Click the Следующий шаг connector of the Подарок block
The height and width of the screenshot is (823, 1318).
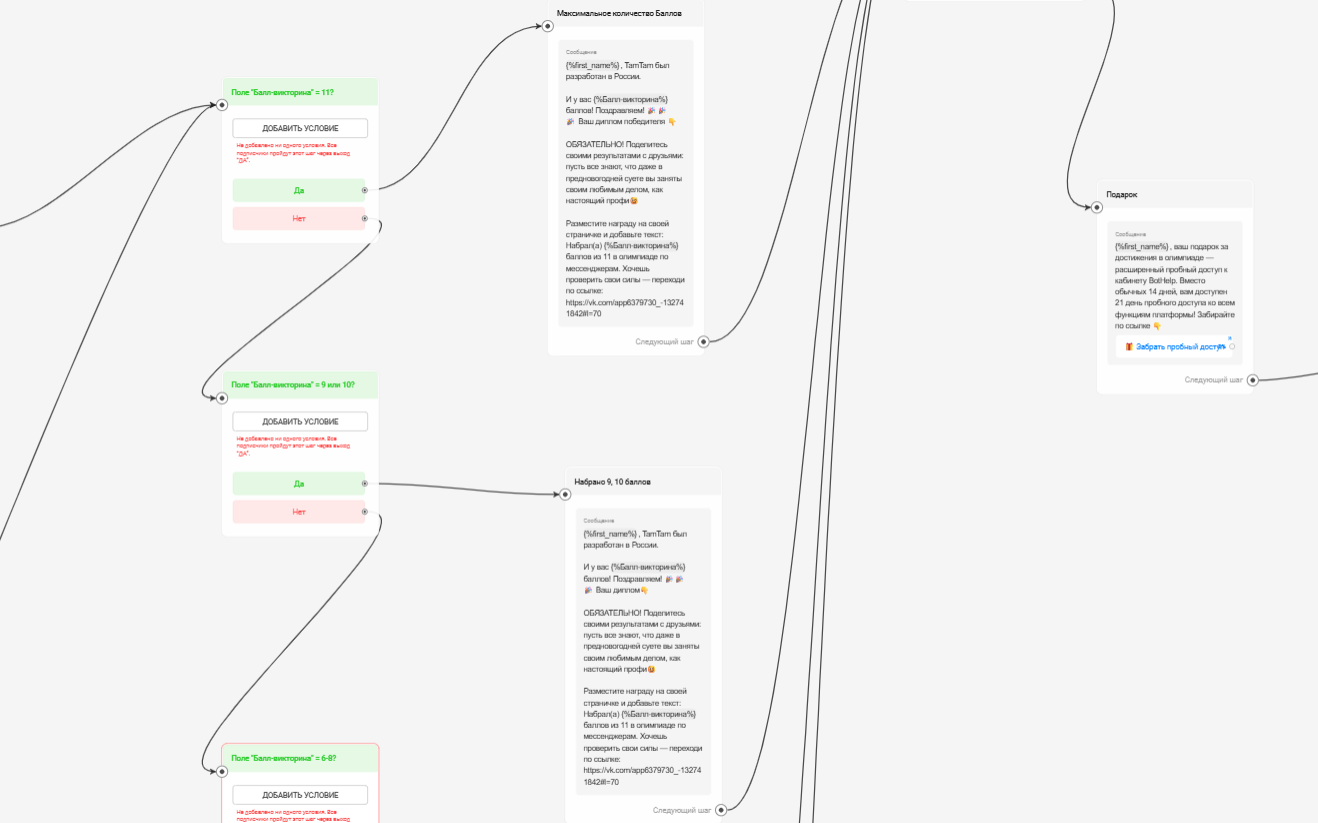point(1252,380)
